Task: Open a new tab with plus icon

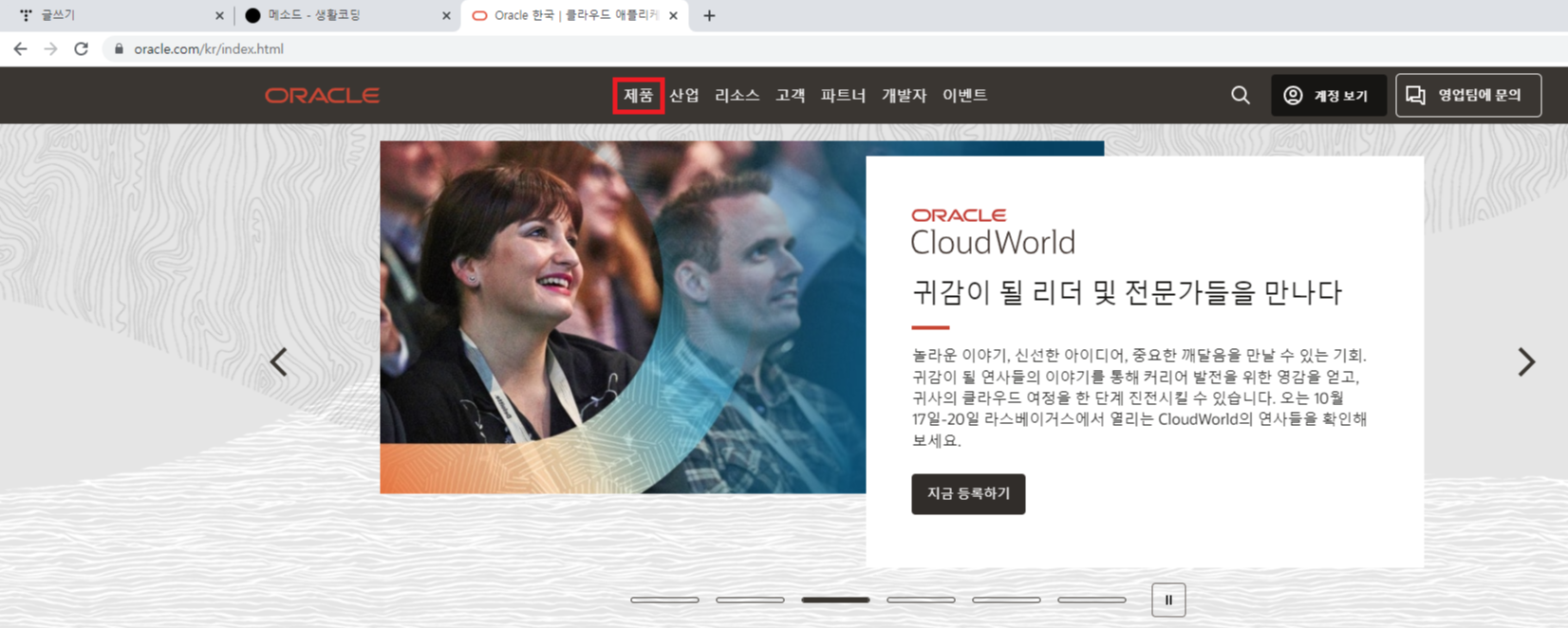Action: [709, 15]
